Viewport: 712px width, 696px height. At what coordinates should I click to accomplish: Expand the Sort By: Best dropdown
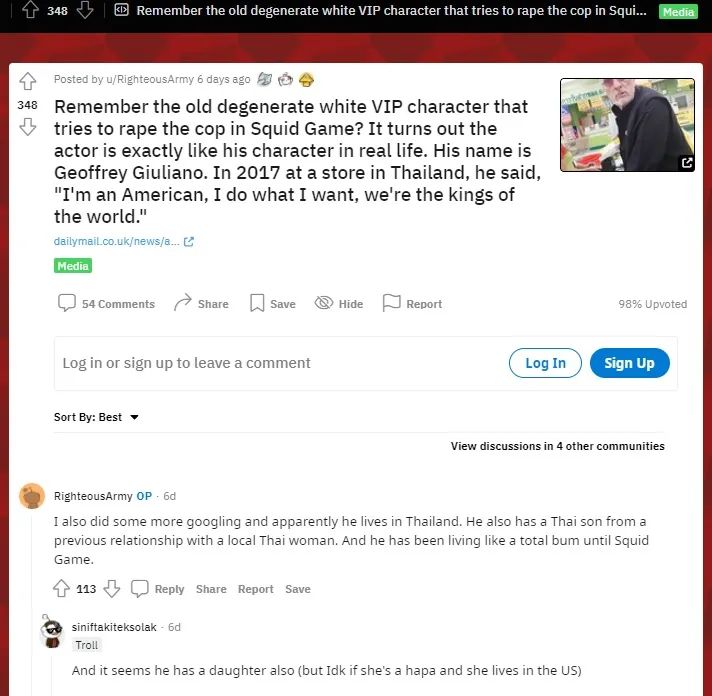[x=96, y=417]
